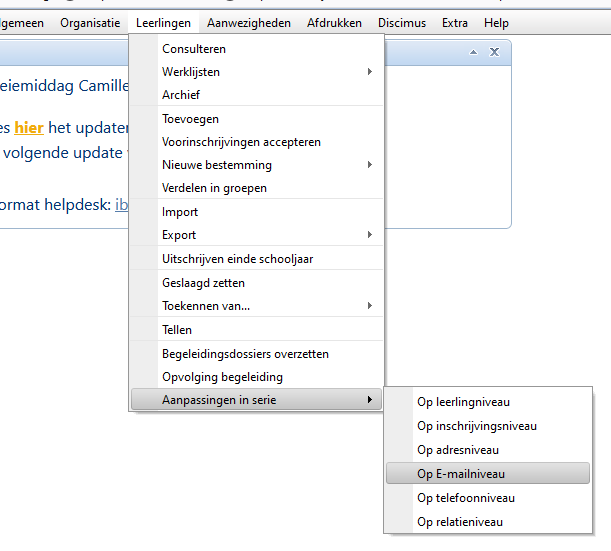Choose Op leerlingniveau
This screenshot has width=611, height=551.
click(463, 402)
